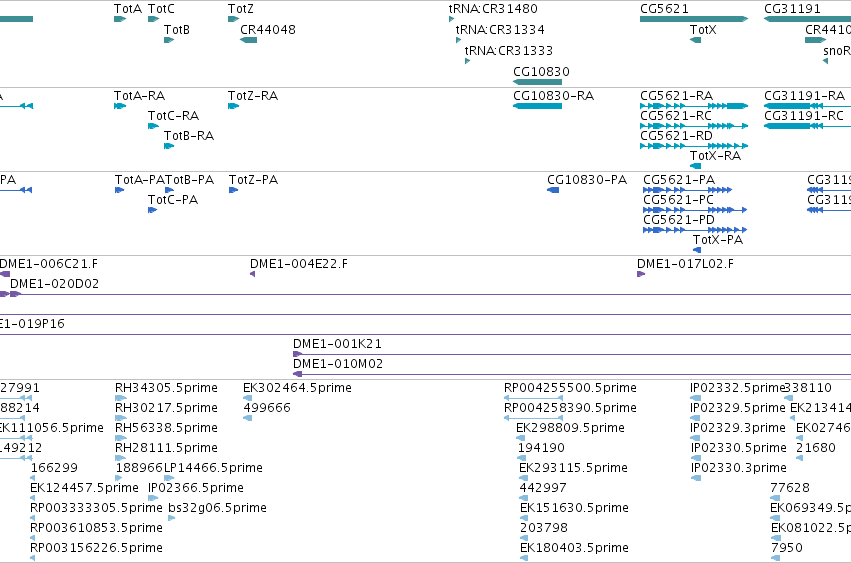
Task: Select clone DME1-010M02
Action: tap(338, 364)
